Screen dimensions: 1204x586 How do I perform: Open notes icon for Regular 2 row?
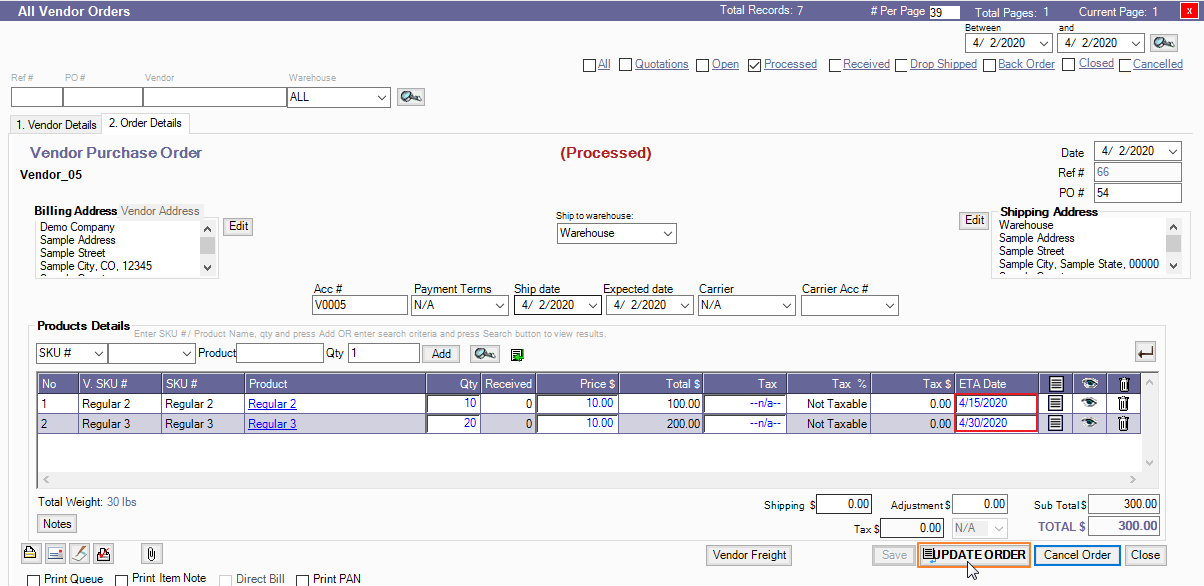pyautogui.click(x=1055, y=404)
